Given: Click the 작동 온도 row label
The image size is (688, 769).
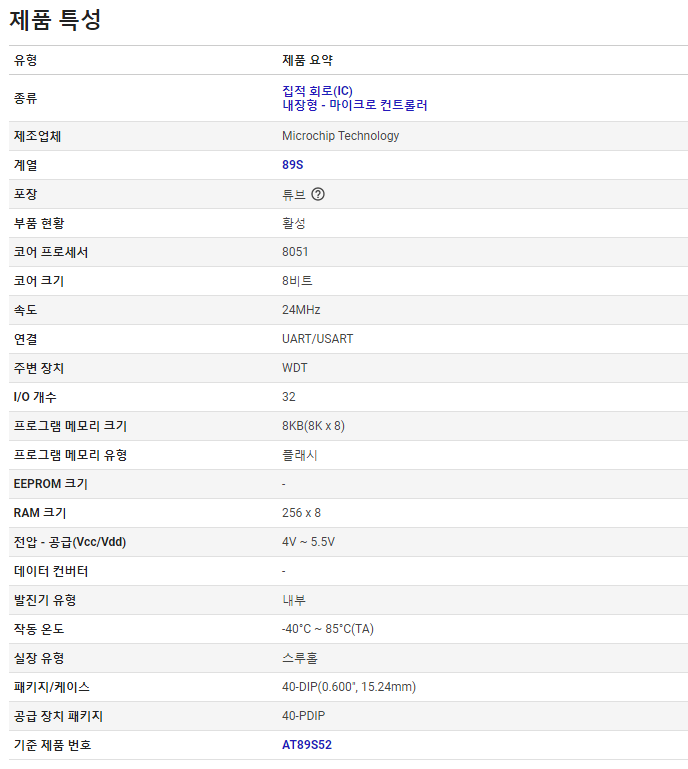Looking at the screenshot, I should click(x=39, y=629).
